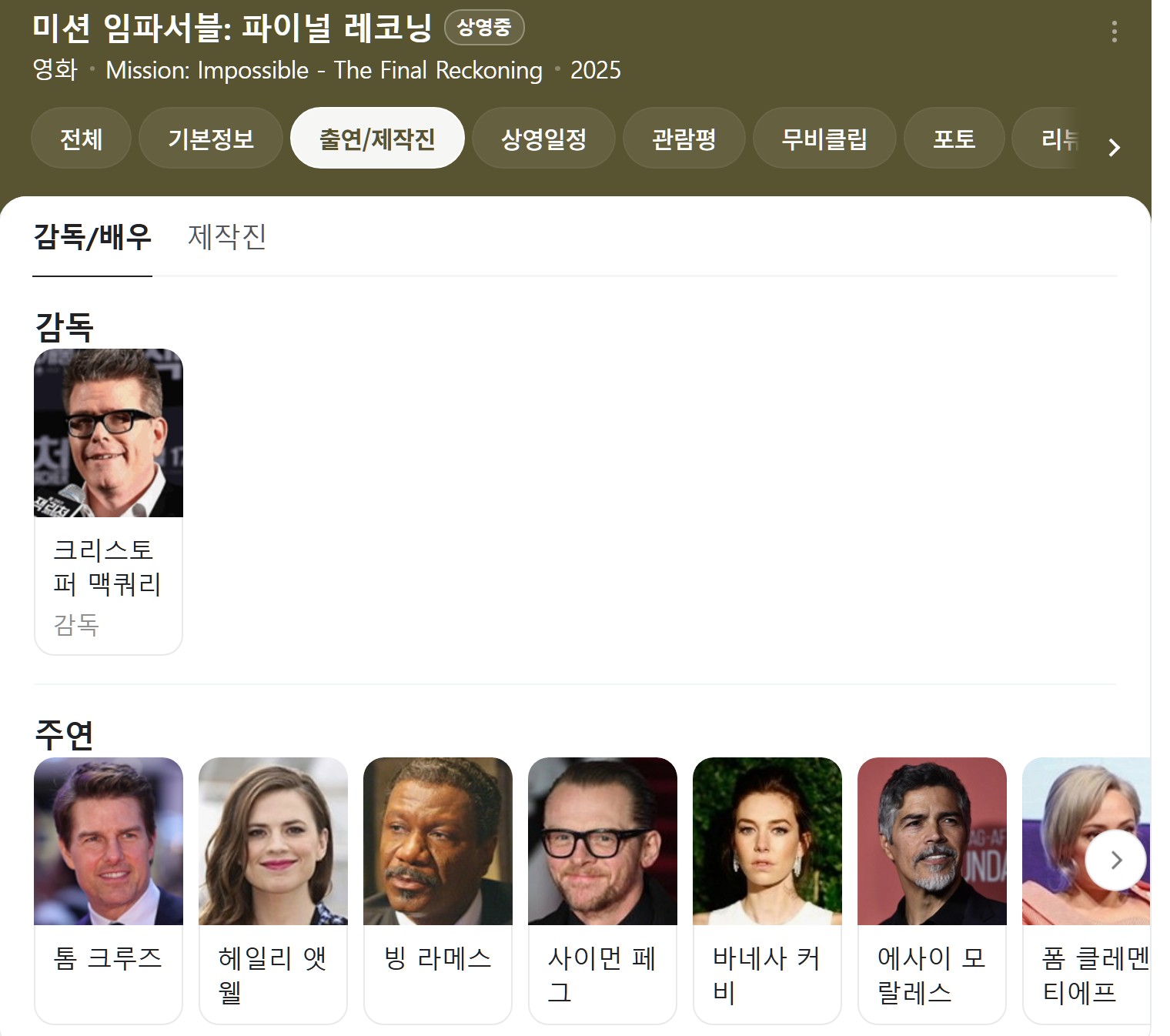Click the 사이먼 페그 name link
This screenshot has height=1036, width=1170.
(601, 975)
